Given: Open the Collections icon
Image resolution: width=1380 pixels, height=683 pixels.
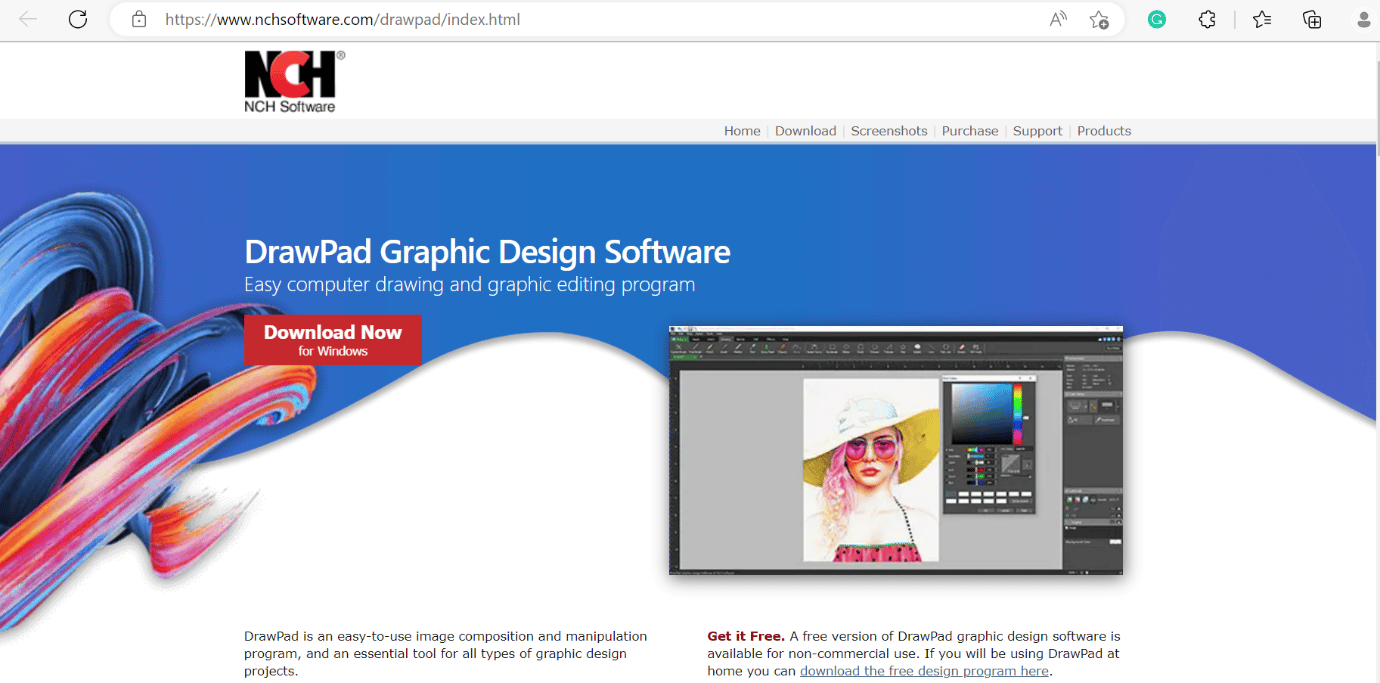Looking at the screenshot, I should [1312, 19].
